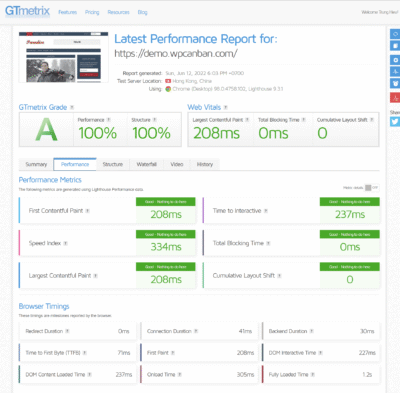Click the Browser Timings heading

(44, 306)
